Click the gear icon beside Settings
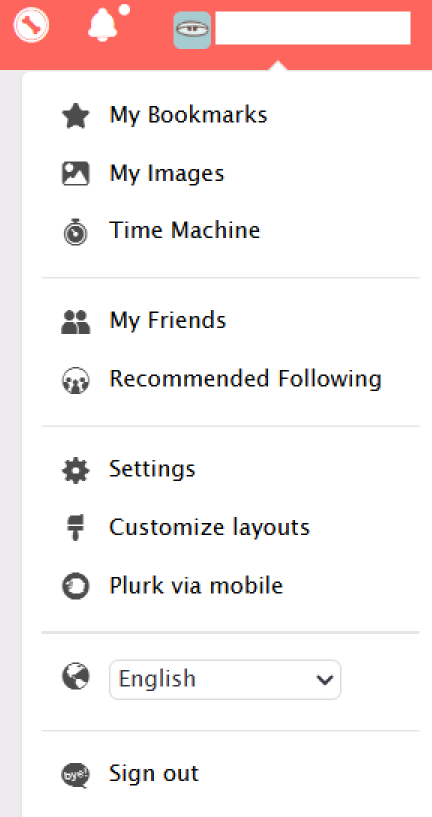The image size is (432, 817). (76, 471)
